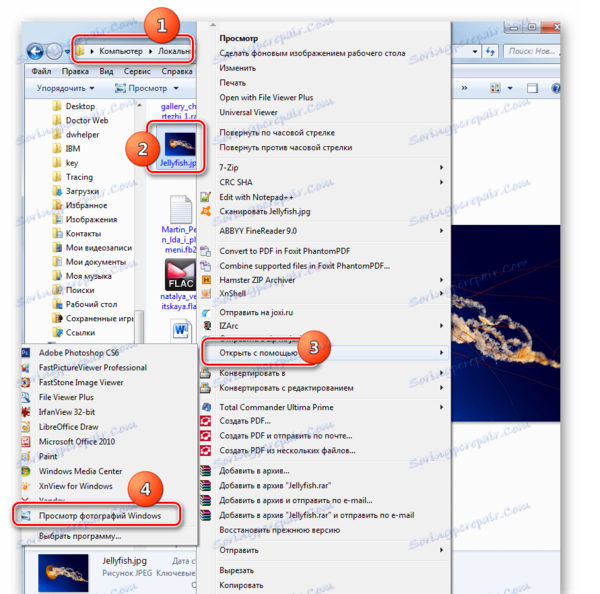Choose Вырезать in context menu

[236, 571]
